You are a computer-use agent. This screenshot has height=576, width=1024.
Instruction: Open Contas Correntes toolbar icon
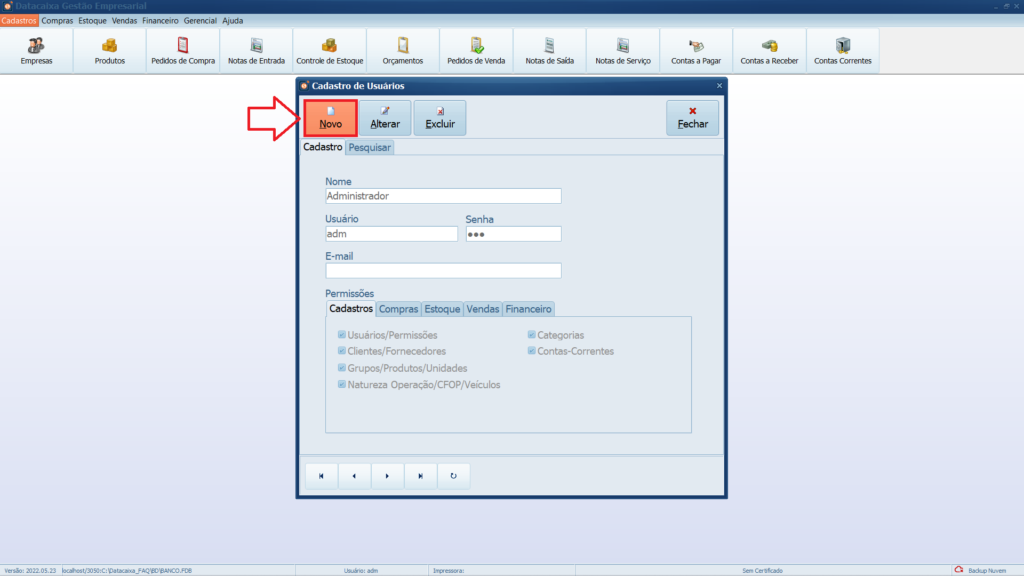(842, 51)
